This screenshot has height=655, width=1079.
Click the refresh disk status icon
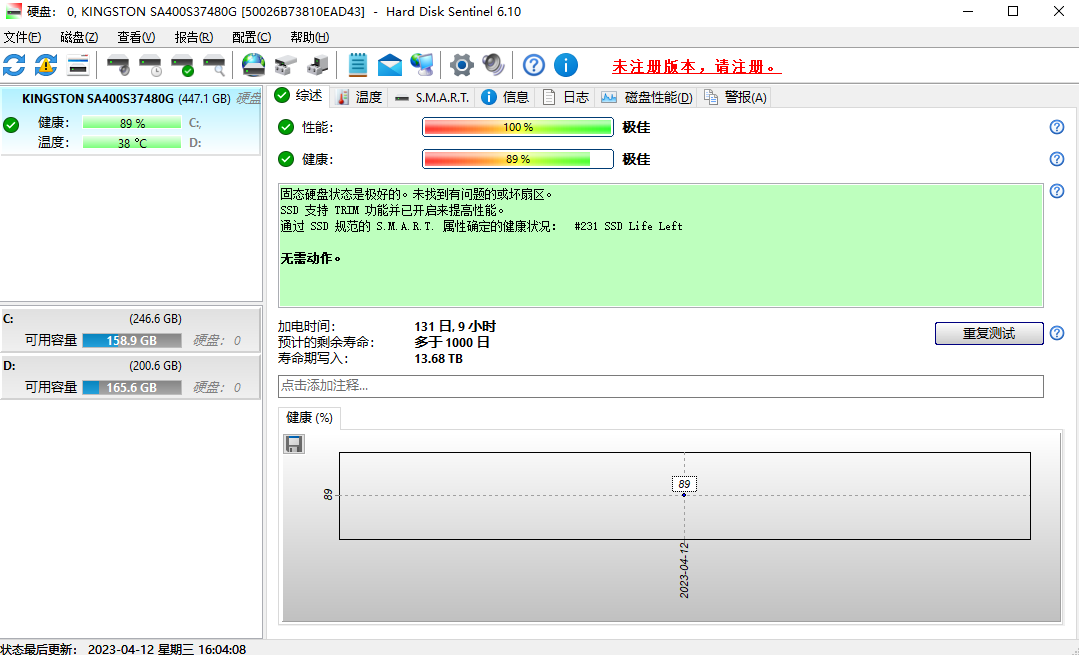click(x=13, y=64)
